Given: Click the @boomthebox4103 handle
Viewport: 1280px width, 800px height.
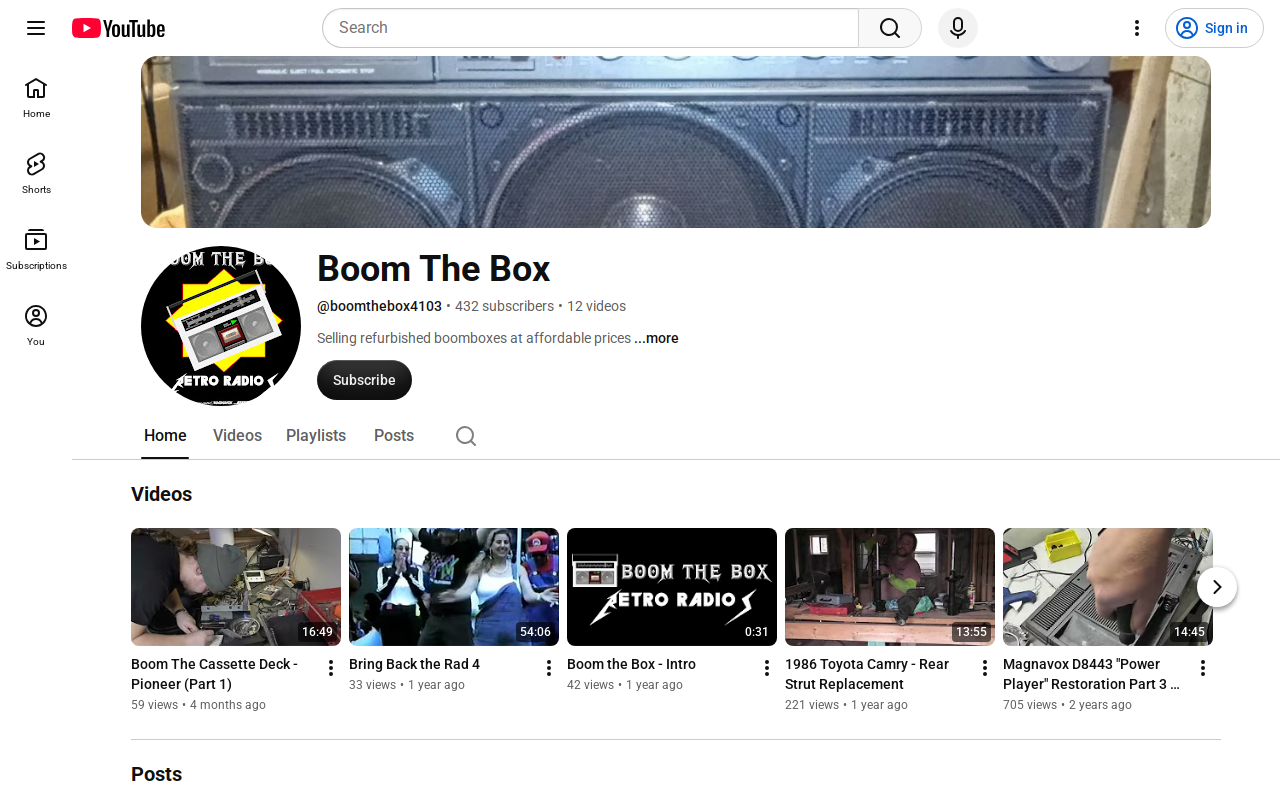Looking at the screenshot, I should click(x=379, y=306).
